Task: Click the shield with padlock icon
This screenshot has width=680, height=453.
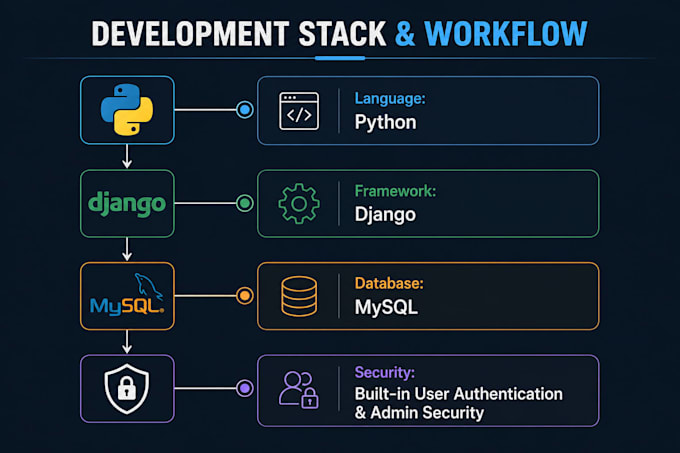Action: (127, 388)
